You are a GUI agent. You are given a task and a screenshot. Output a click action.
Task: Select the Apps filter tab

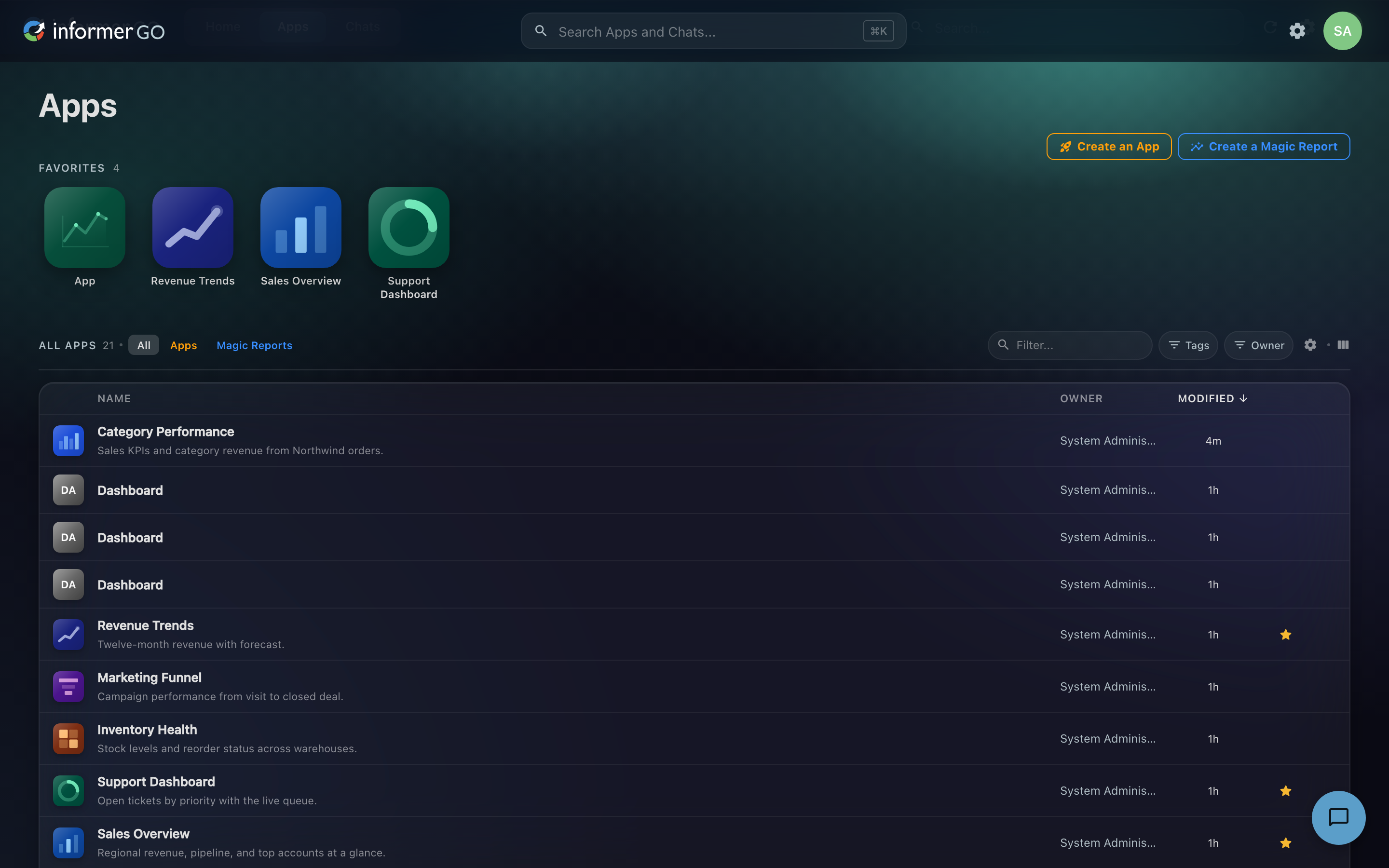(x=184, y=345)
